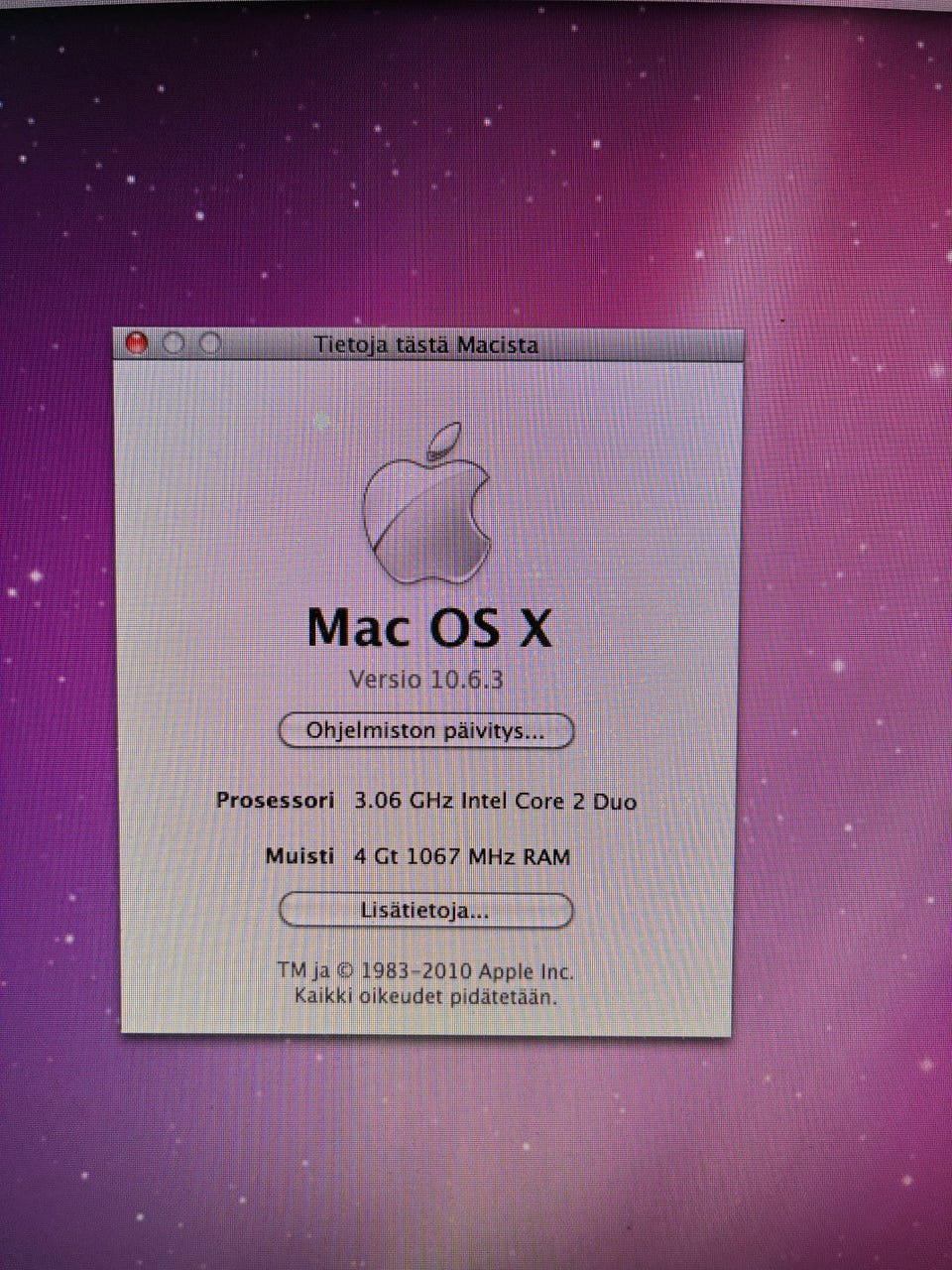Click the 4 Gt 1067 MHz RAM text
The width and height of the screenshot is (952, 1270).
(462, 856)
